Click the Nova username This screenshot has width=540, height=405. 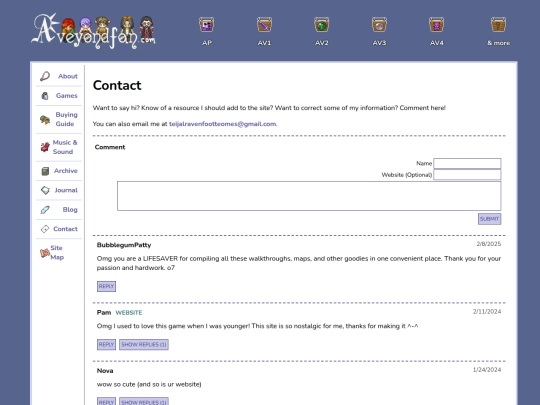(x=105, y=371)
